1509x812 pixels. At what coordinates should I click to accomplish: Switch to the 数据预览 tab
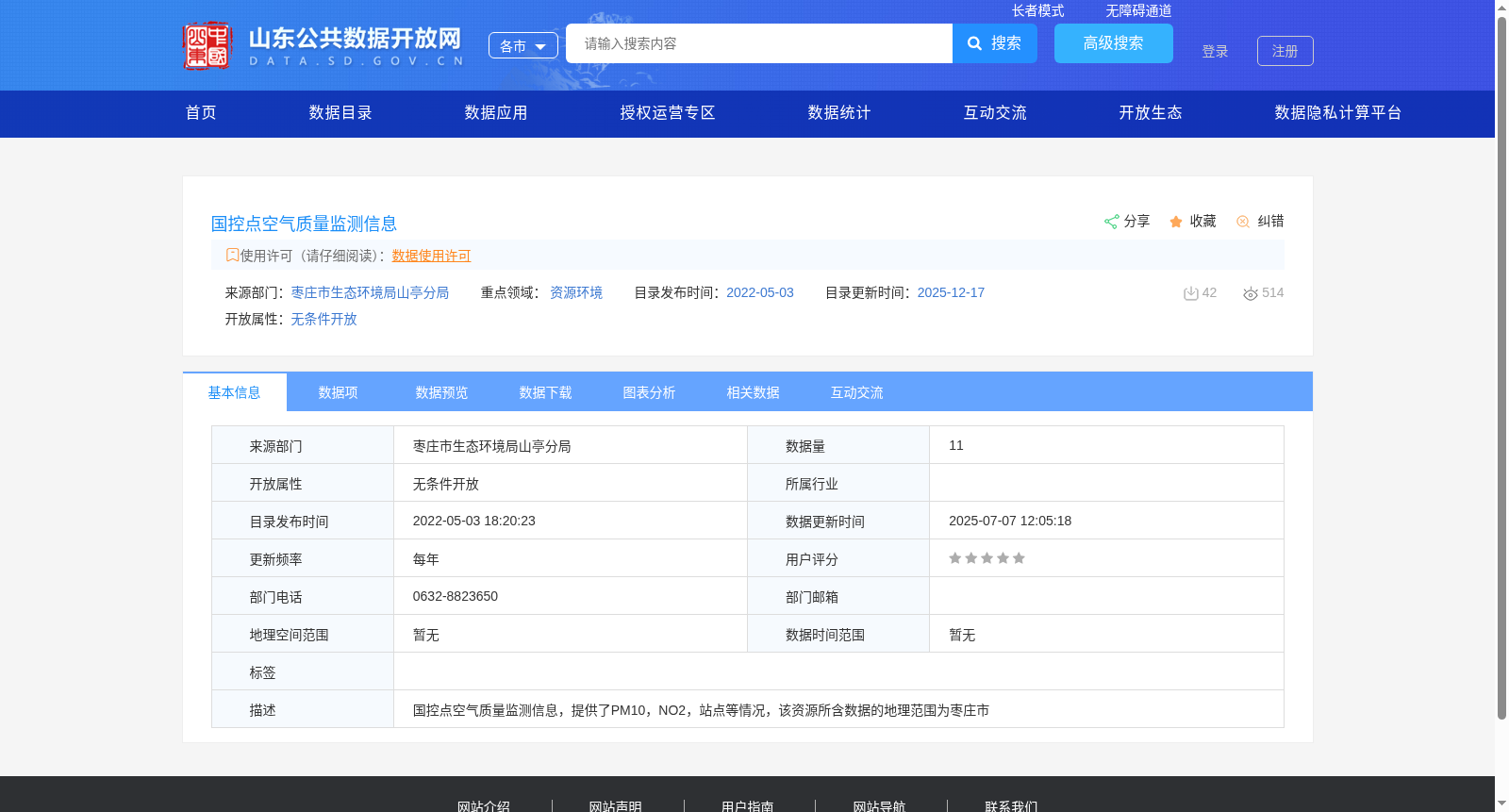point(442,392)
